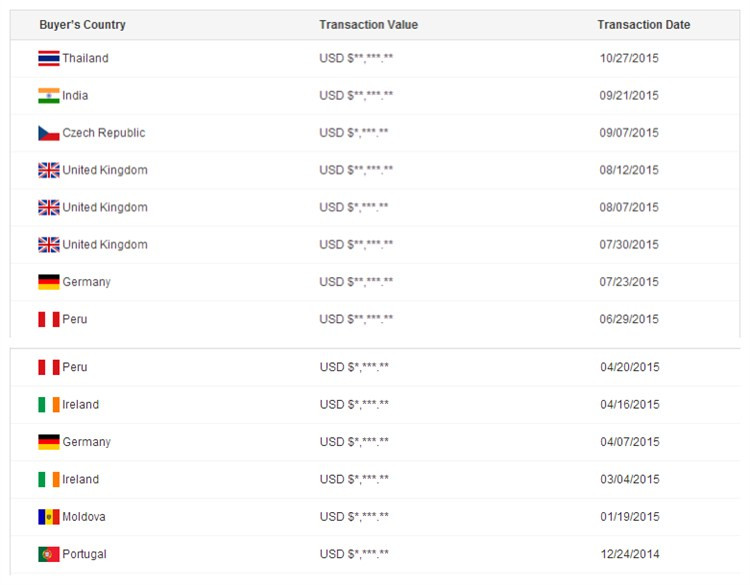Click the Thailand country name
Image resolution: width=750 pixels, height=585 pixels.
[x=86, y=58]
